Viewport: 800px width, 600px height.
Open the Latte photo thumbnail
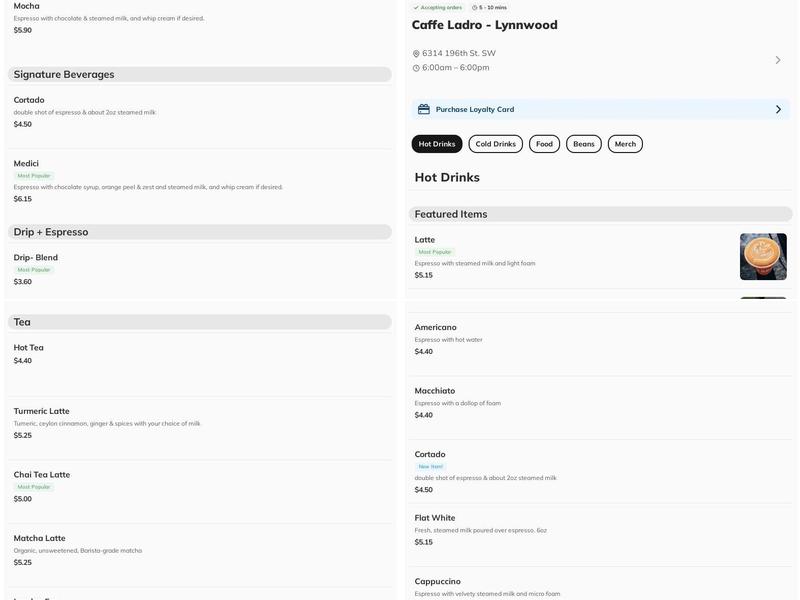point(763,257)
